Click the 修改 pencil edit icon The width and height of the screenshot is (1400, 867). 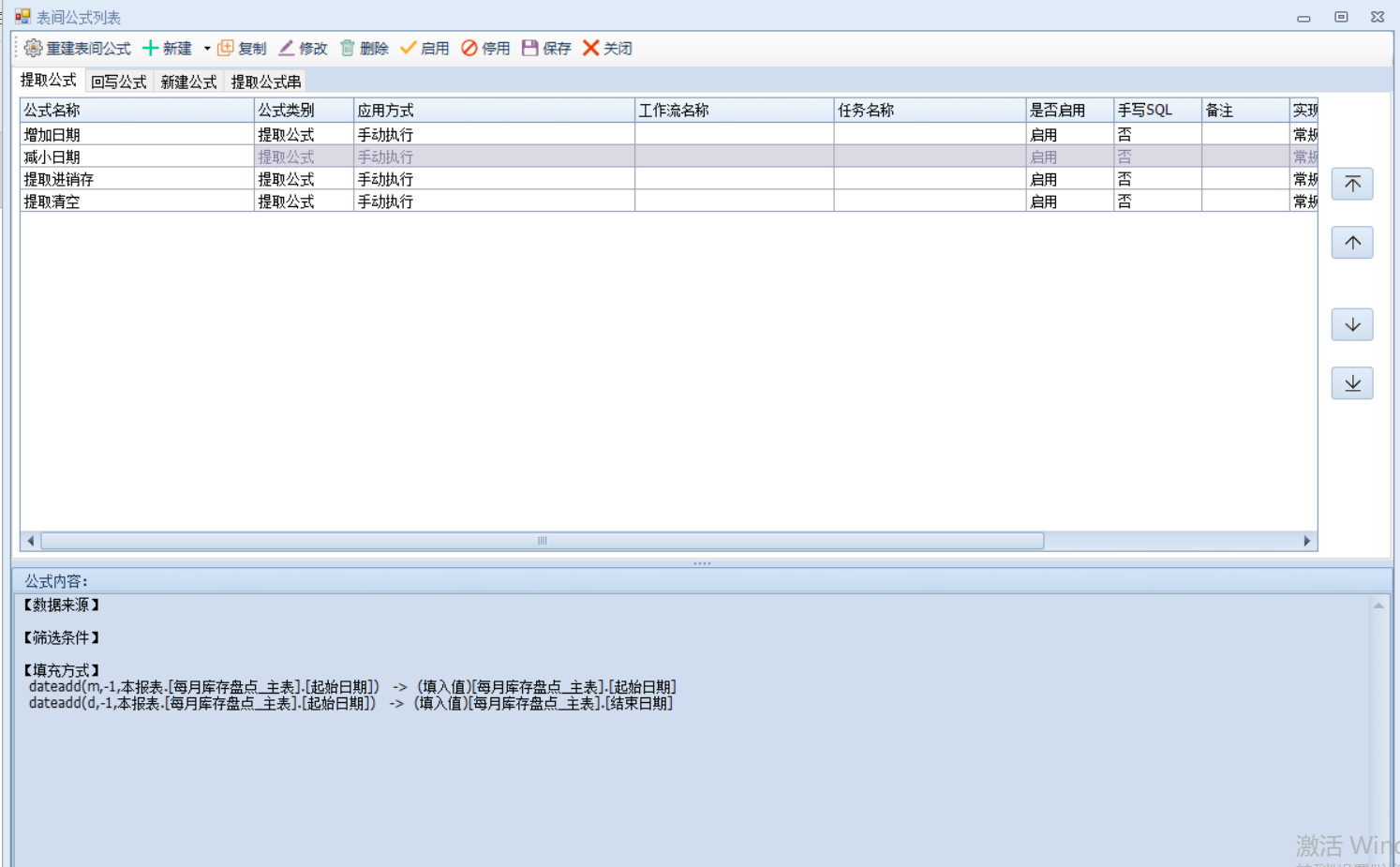tap(287, 48)
